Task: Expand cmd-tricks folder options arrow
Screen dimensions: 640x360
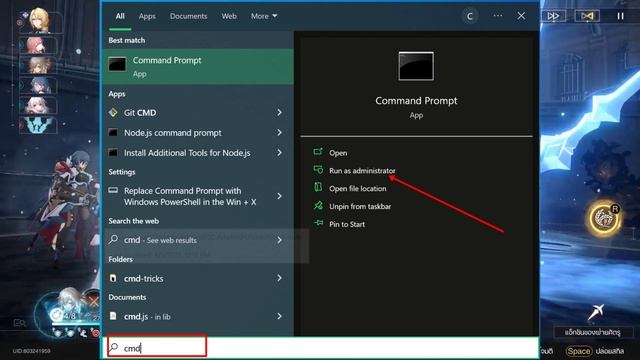Action: tap(280, 278)
